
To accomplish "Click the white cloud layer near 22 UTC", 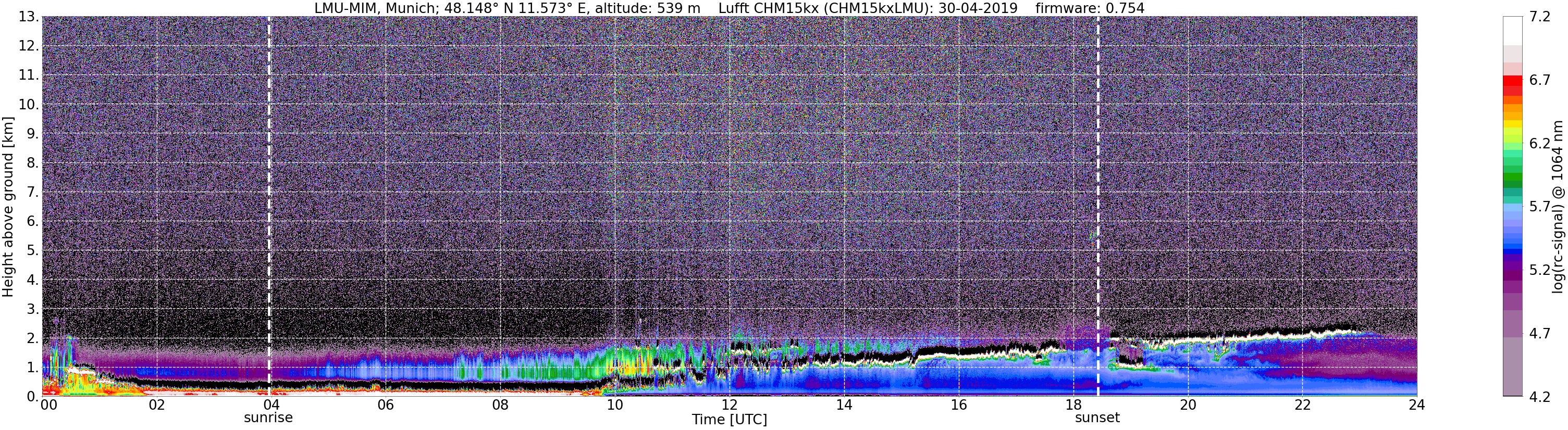I will [1303, 335].
